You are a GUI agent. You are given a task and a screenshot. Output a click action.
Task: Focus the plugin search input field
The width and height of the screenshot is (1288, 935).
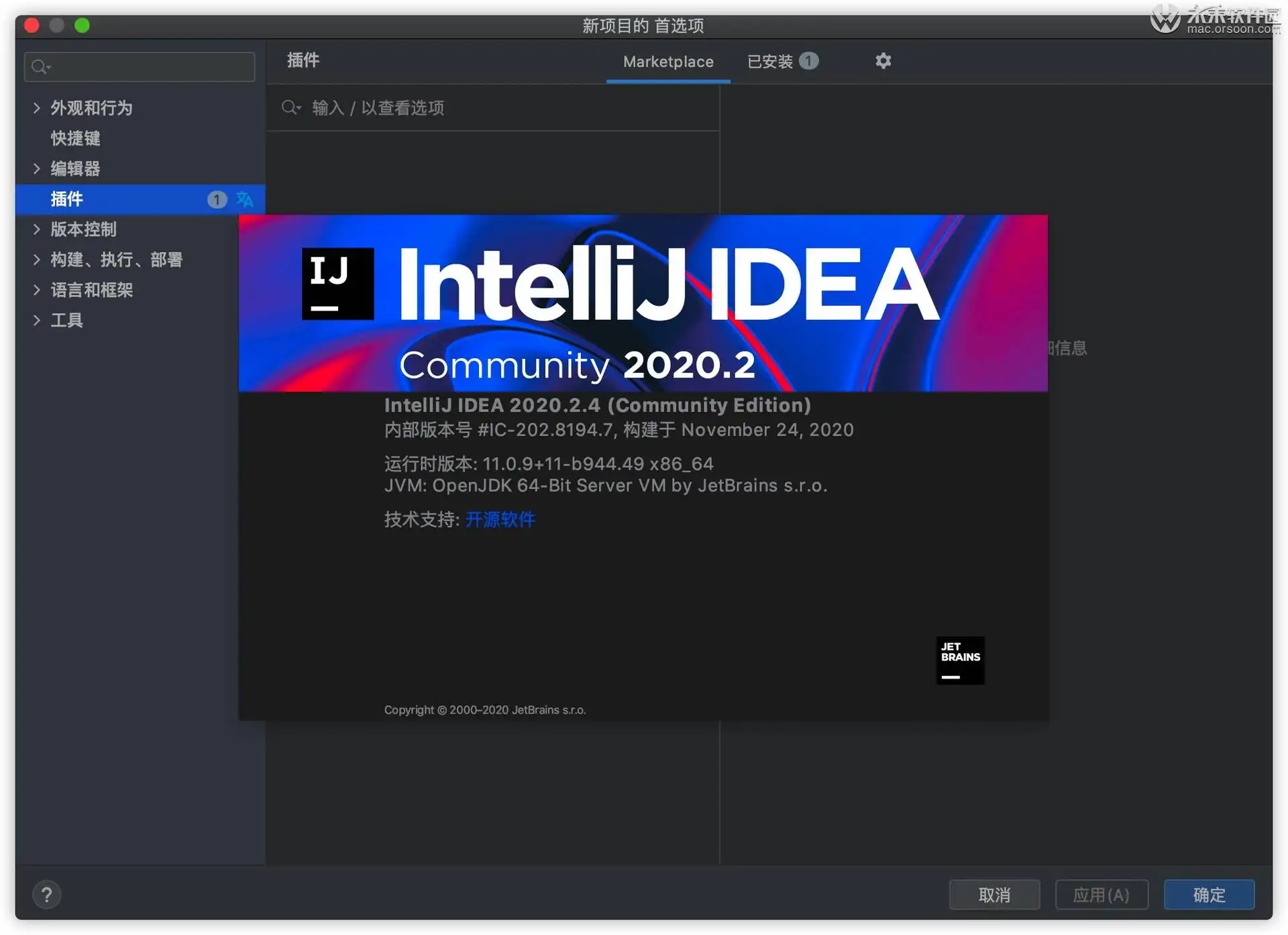tap(493, 107)
